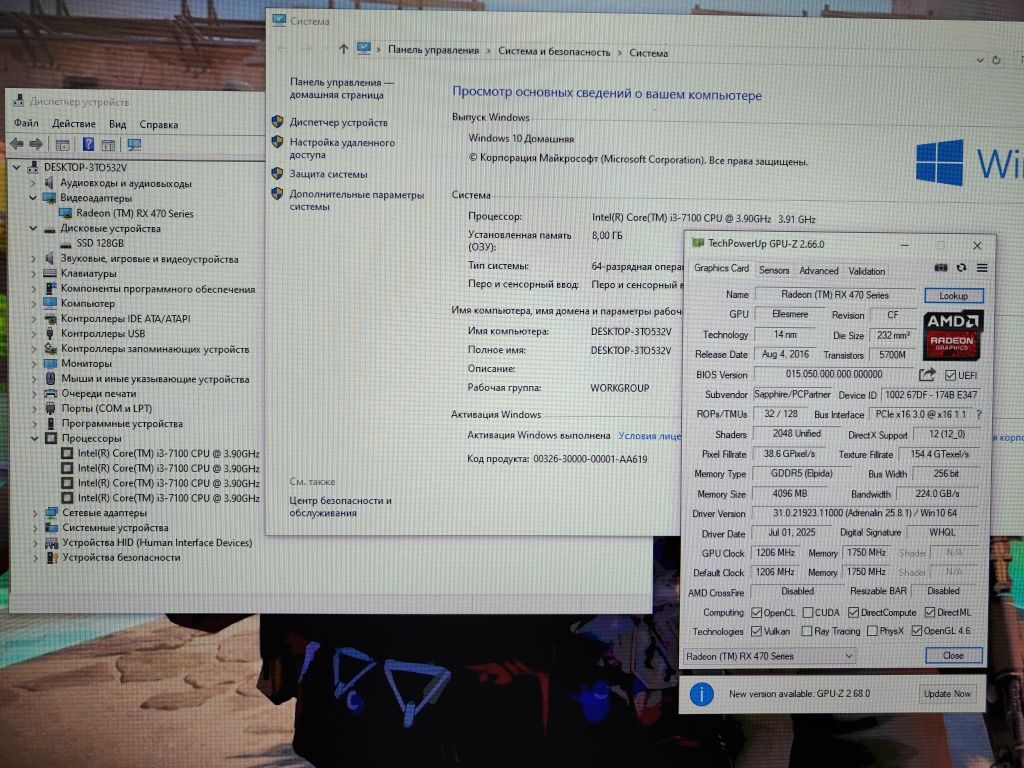Select the first Intel Core i3-7100 CPU entry
This screenshot has height=768, width=1024.
168,453
